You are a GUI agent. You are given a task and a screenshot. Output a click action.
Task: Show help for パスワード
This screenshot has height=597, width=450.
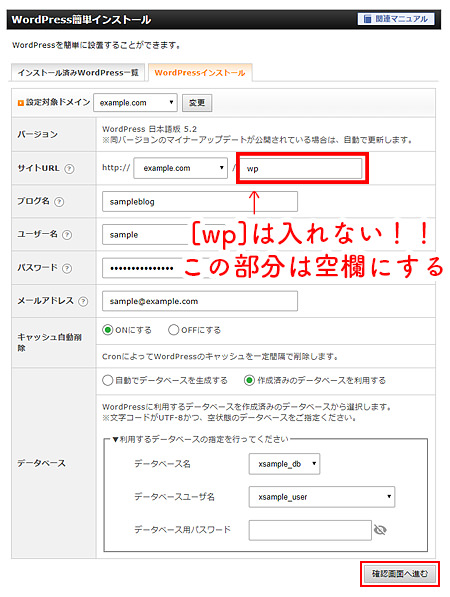67,268
